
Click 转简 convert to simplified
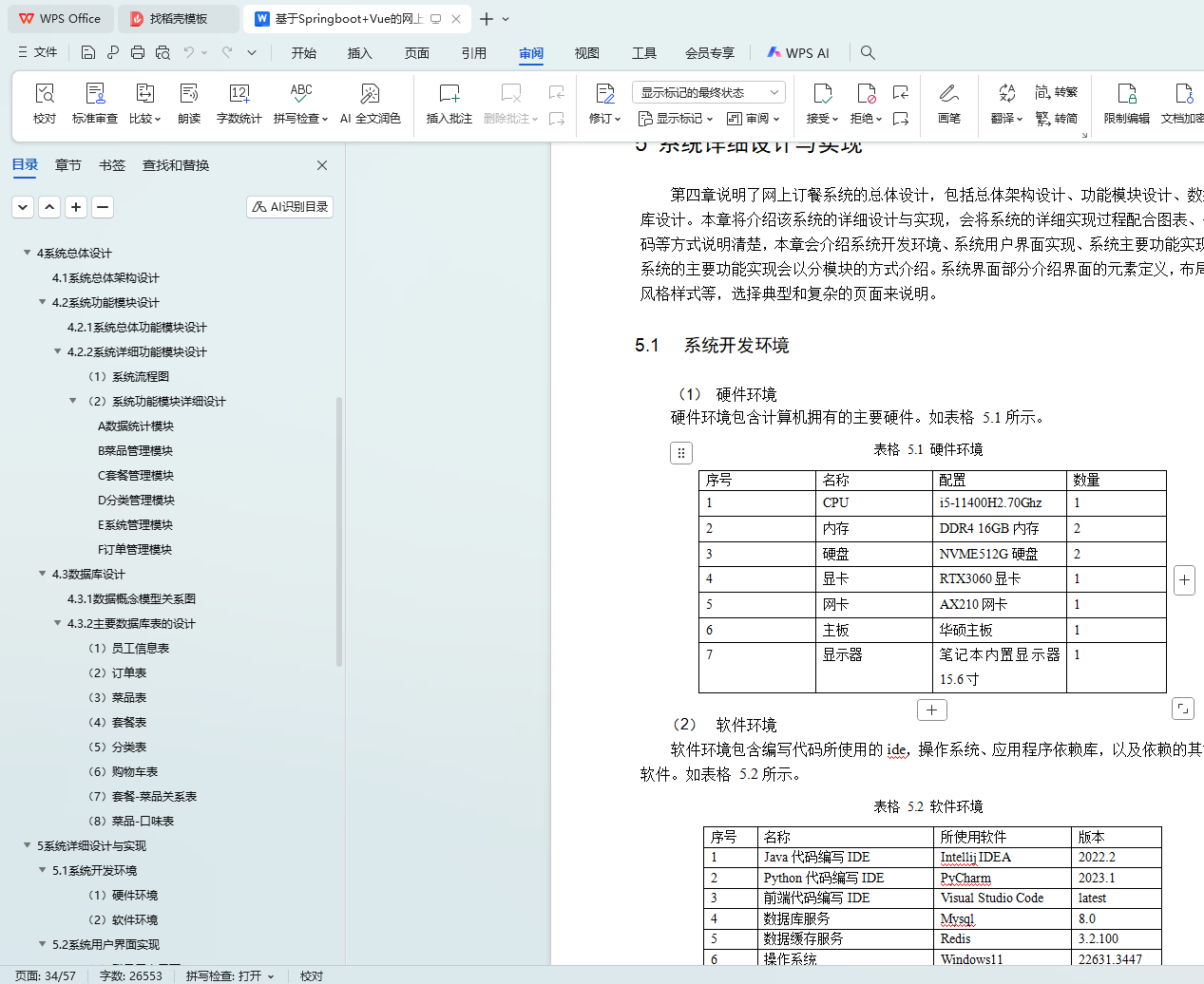click(1056, 119)
